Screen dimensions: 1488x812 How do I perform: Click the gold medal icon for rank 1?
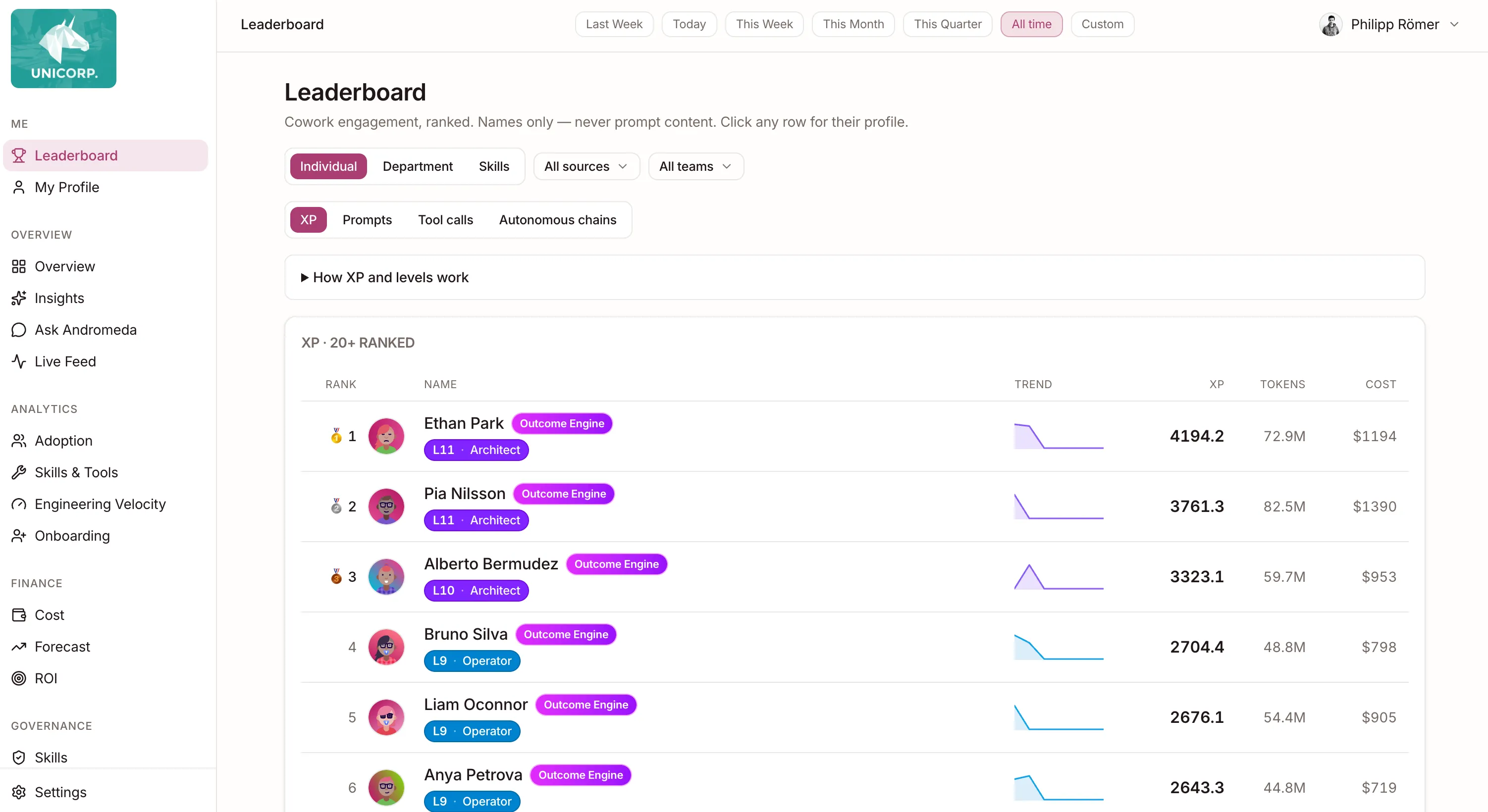tap(336, 436)
